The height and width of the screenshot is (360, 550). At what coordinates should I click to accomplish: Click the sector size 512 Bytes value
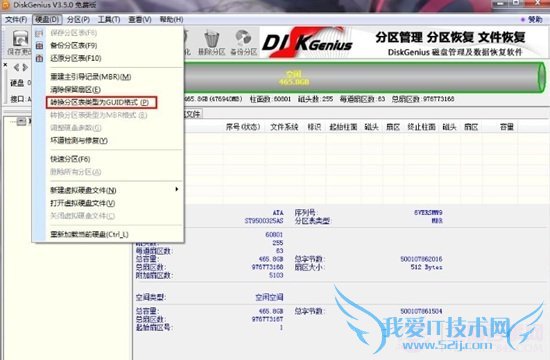point(427,267)
